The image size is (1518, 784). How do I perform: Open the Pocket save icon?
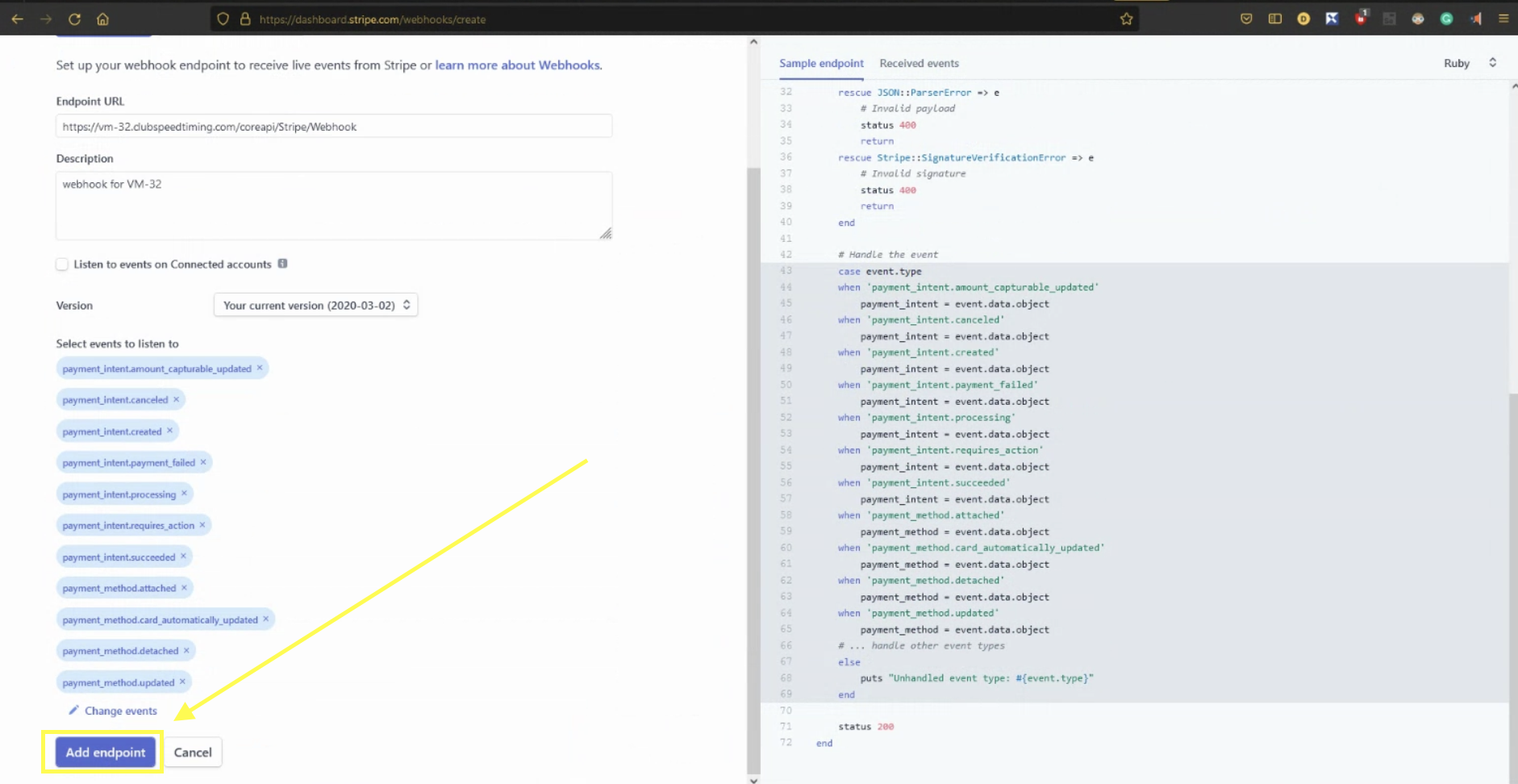tap(1246, 19)
